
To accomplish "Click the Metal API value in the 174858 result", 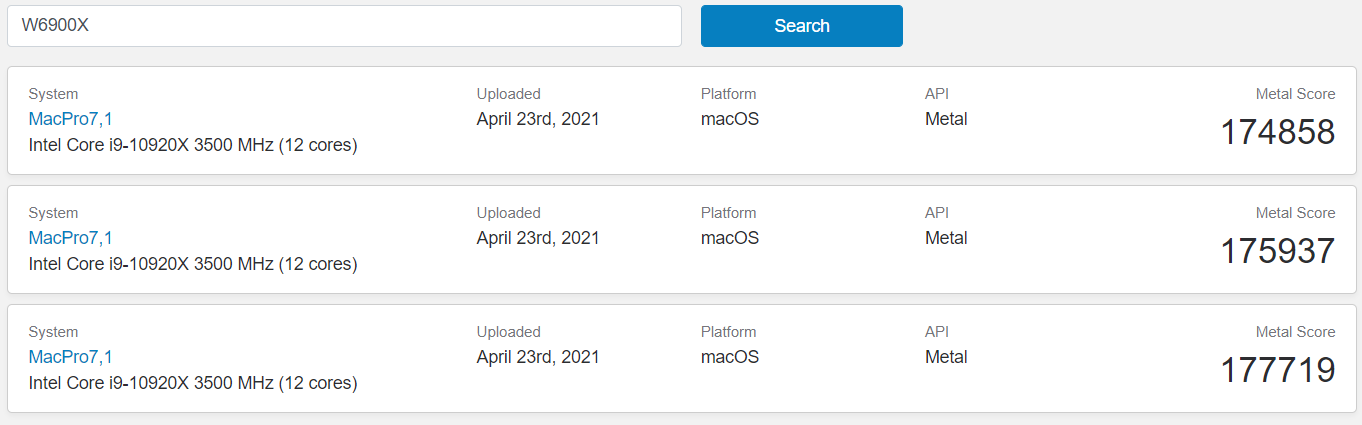I will pos(946,119).
